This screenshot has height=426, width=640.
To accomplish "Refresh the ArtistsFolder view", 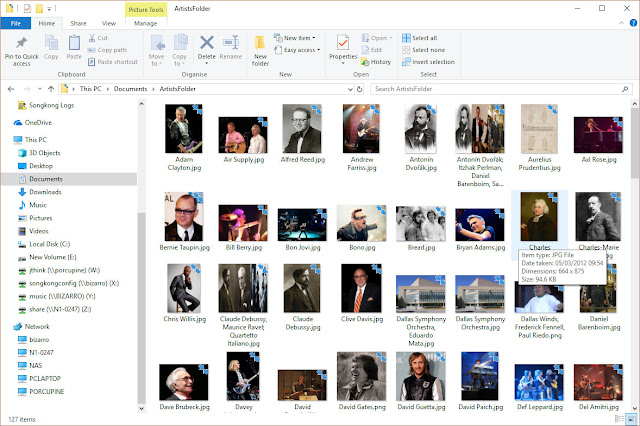I will coord(359,89).
